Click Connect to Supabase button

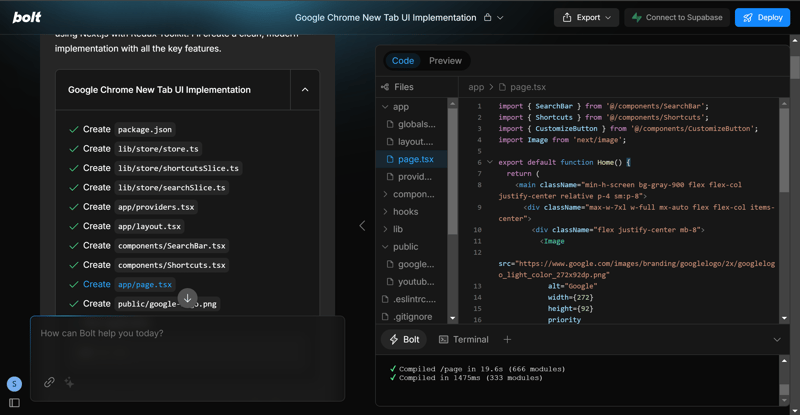click(x=677, y=17)
